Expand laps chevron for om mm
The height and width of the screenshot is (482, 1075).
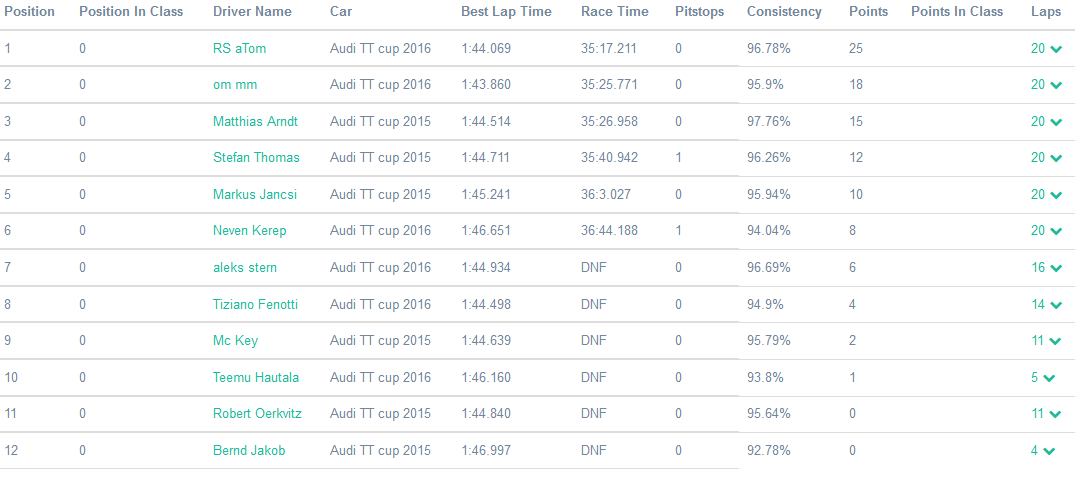point(1056,85)
